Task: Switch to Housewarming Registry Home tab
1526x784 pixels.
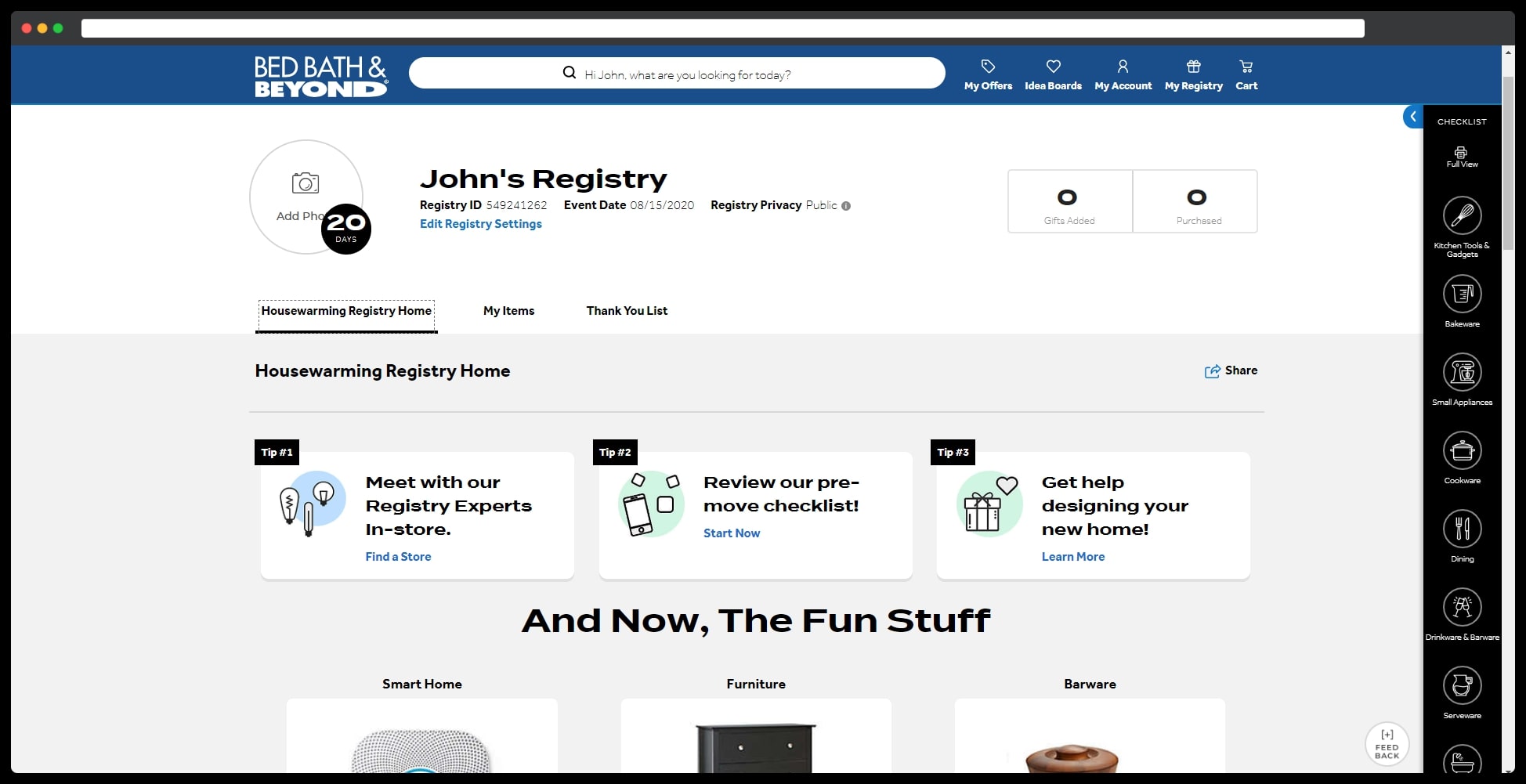Action: pyautogui.click(x=346, y=311)
